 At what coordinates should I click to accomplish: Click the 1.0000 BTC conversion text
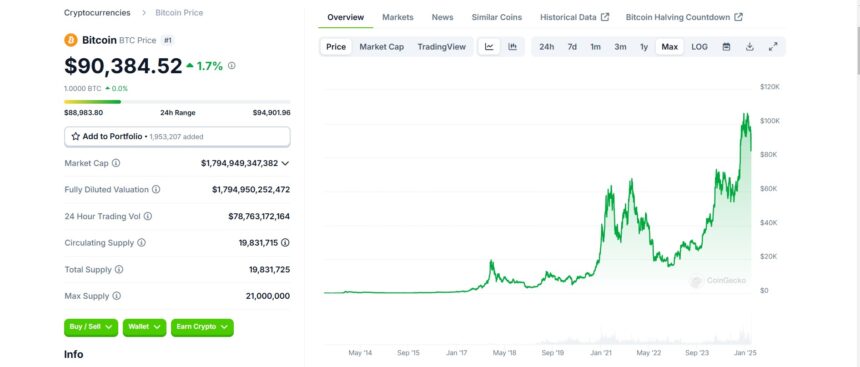coord(83,88)
